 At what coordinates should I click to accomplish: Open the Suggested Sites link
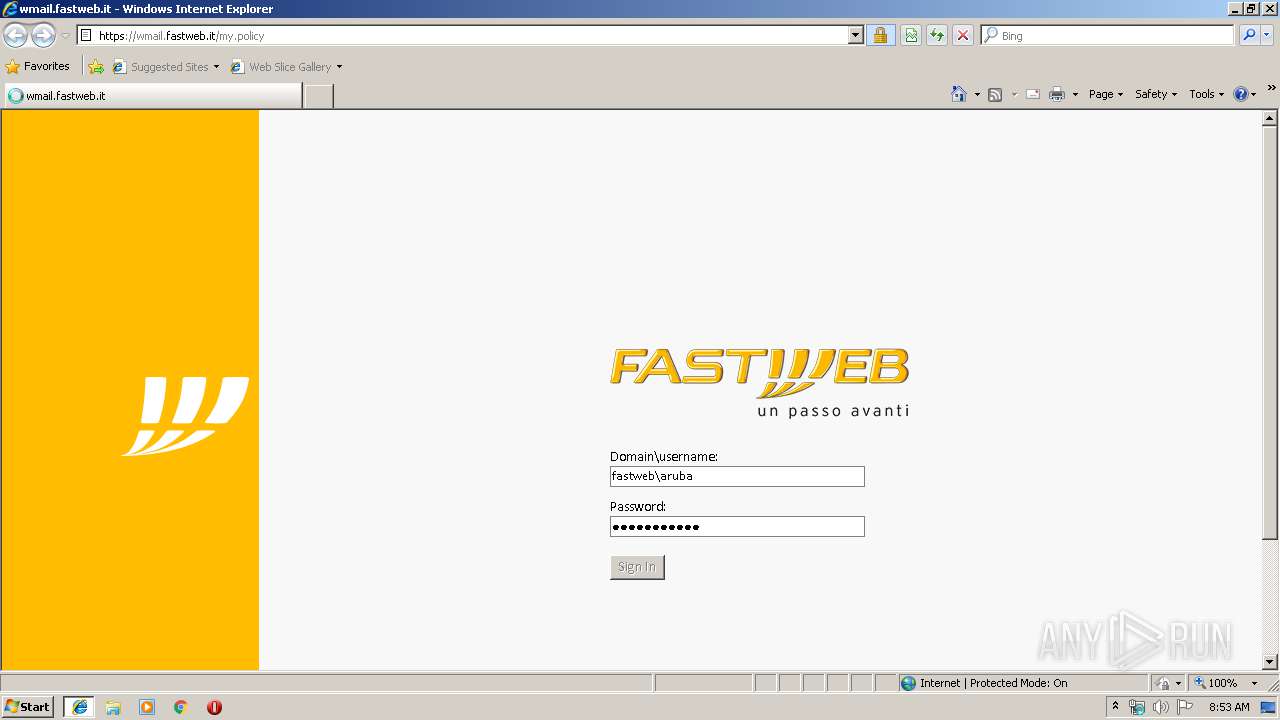165,67
